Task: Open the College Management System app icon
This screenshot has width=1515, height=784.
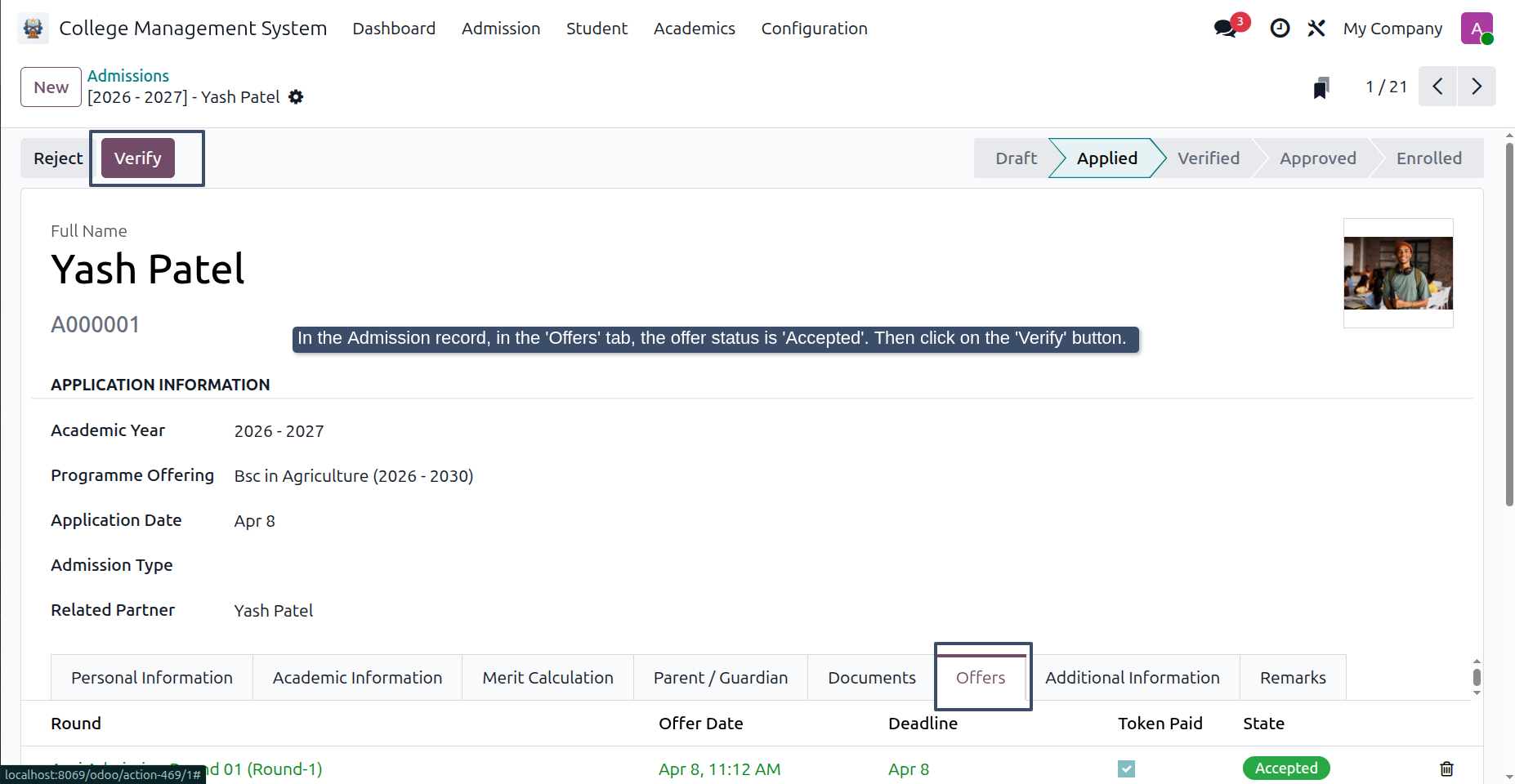Action: pyautogui.click(x=33, y=29)
